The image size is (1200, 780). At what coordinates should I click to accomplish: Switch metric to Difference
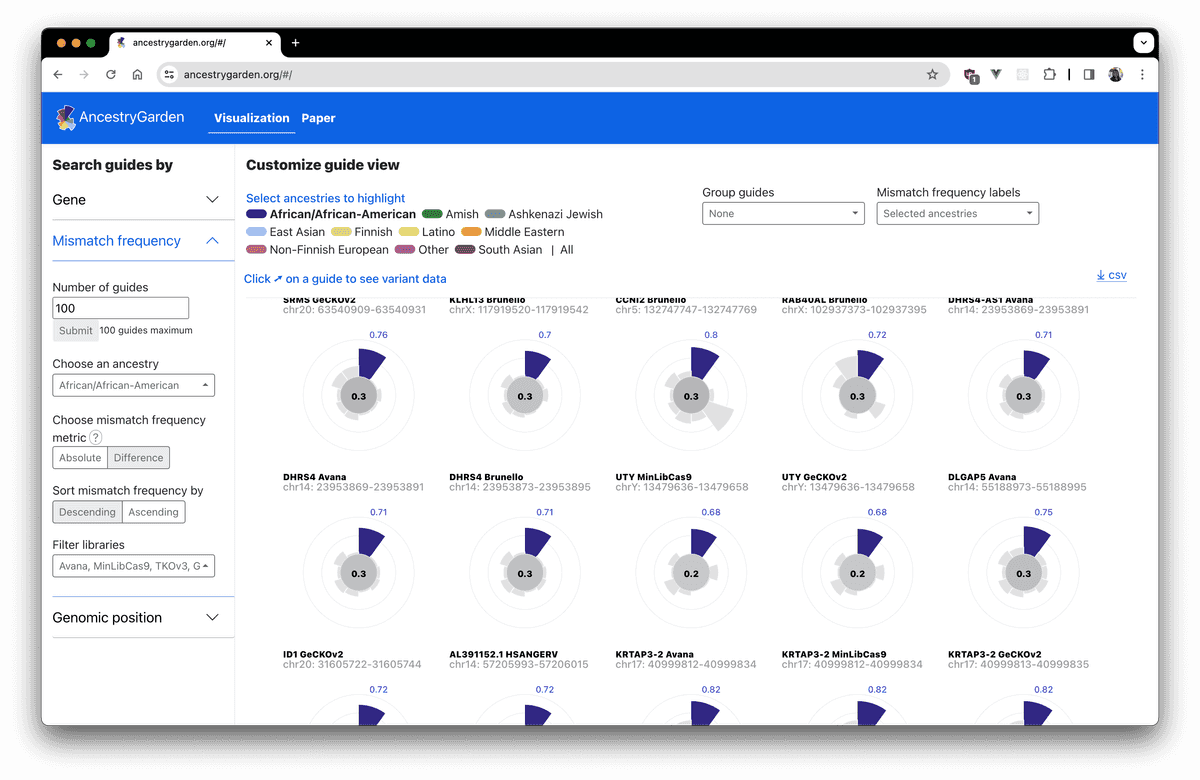pyautogui.click(x=138, y=458)
